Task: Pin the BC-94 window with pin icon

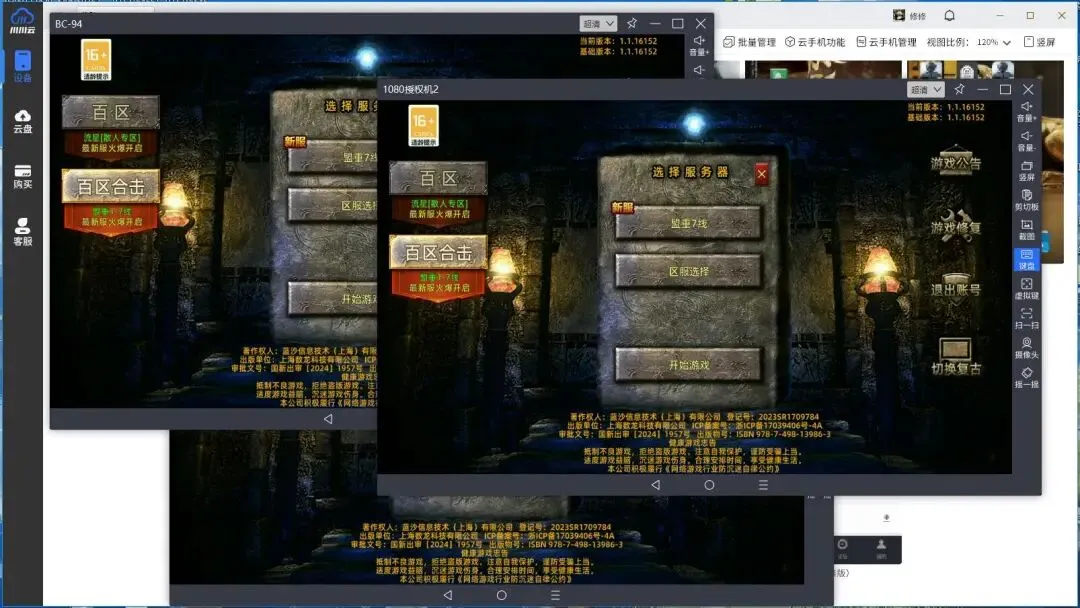Action: pyautogui.click(x=632, y=23)
